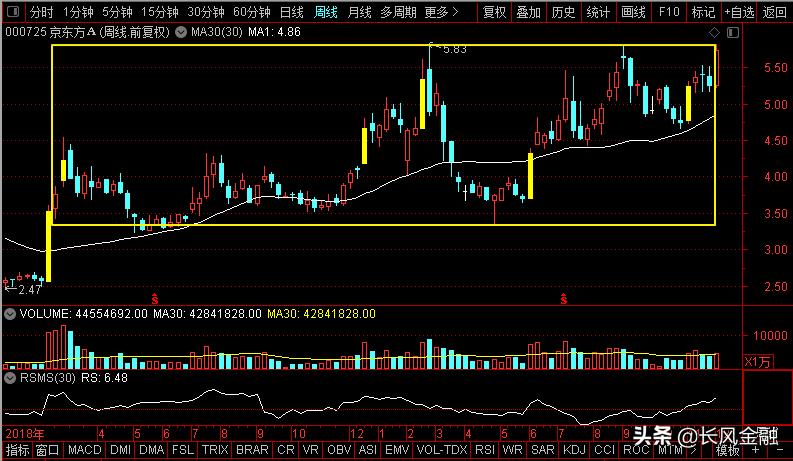793x461 pixels.
Task: Select the 5分钟 period
Action: pyautogui.click(x=117, y=12)
